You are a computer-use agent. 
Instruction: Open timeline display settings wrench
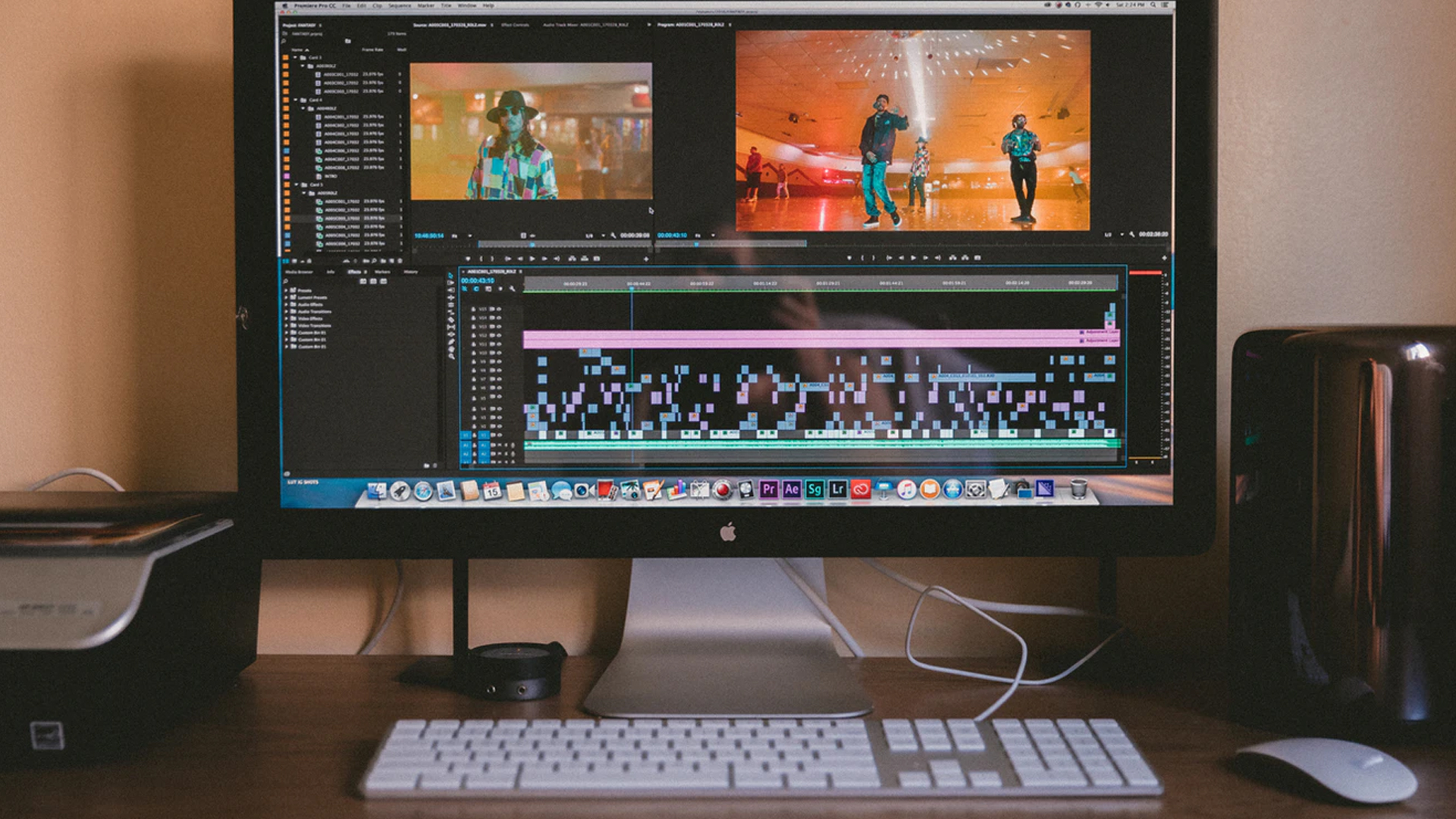point(512,289)
